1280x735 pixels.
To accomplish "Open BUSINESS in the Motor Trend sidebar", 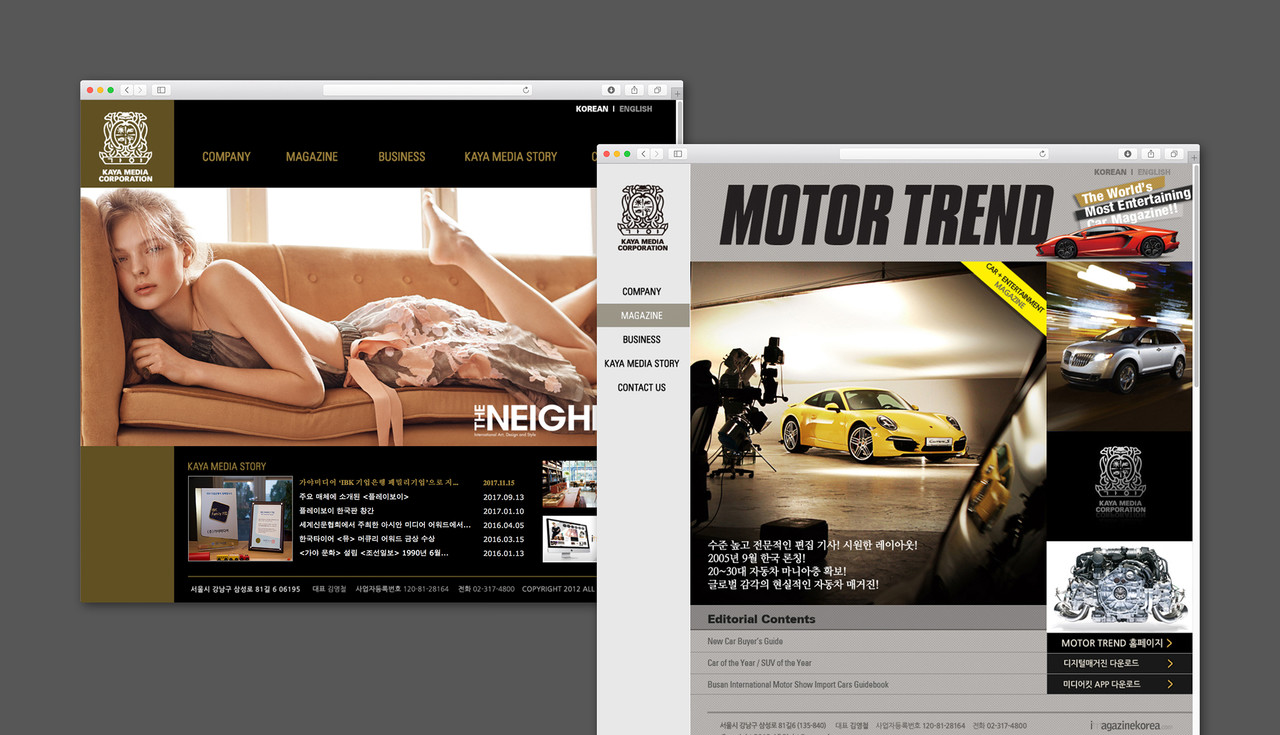I will (642, 340).
